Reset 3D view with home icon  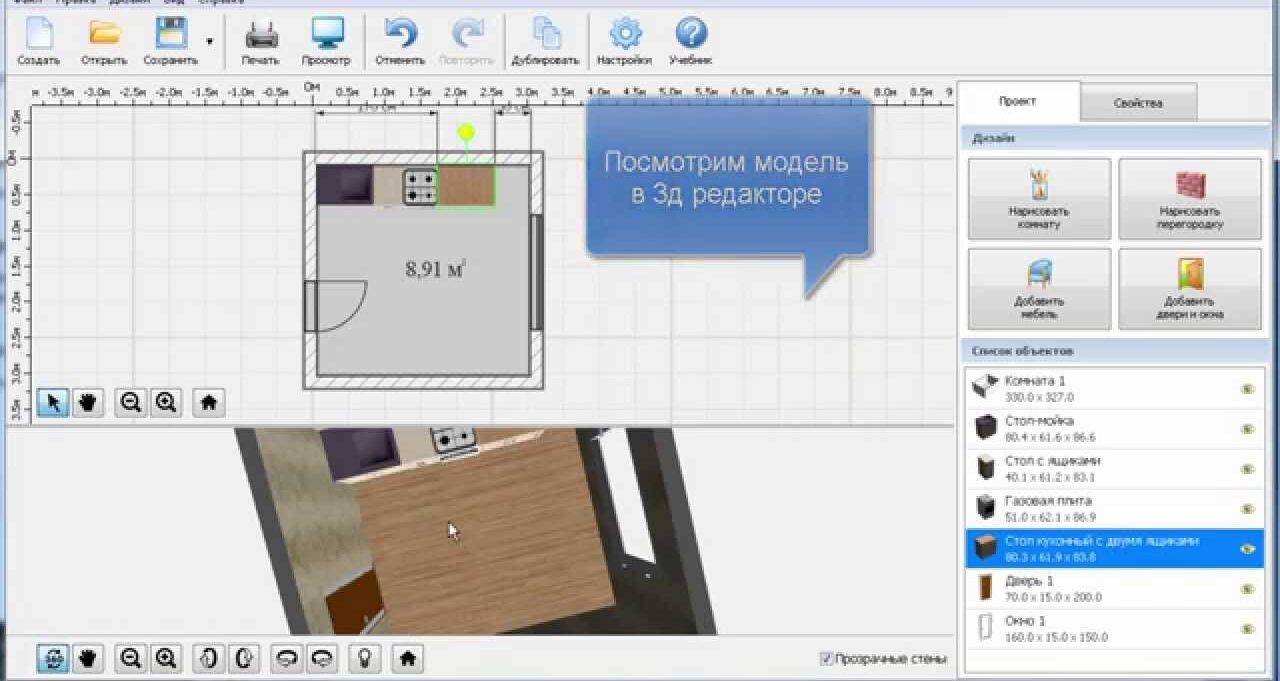click(x=407, y=658)
